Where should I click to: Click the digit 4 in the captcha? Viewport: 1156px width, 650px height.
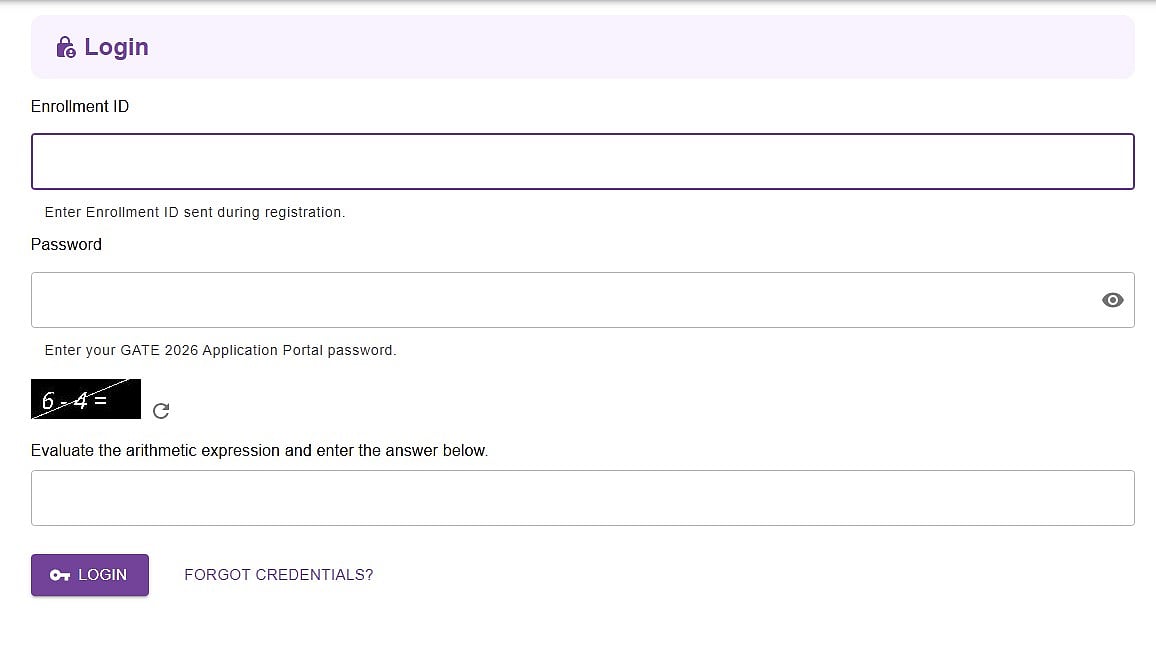click(81, 401)
